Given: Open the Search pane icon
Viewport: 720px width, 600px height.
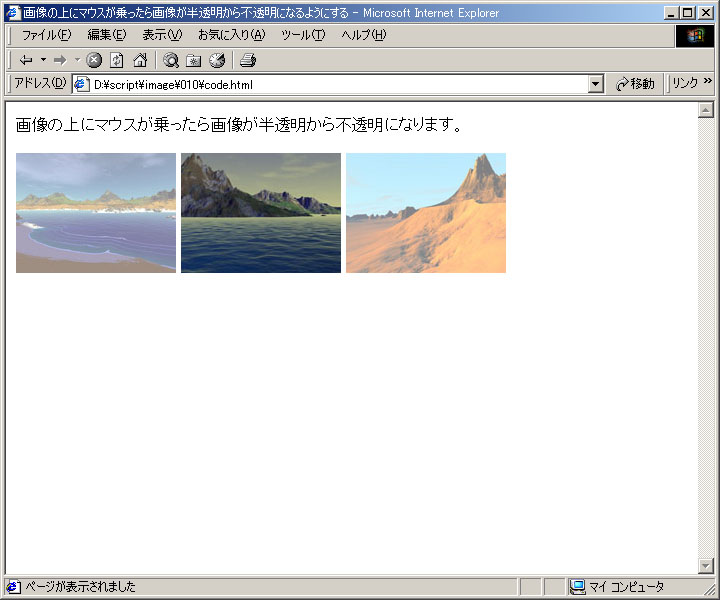Looking at the screenshot, I should 171,60.
